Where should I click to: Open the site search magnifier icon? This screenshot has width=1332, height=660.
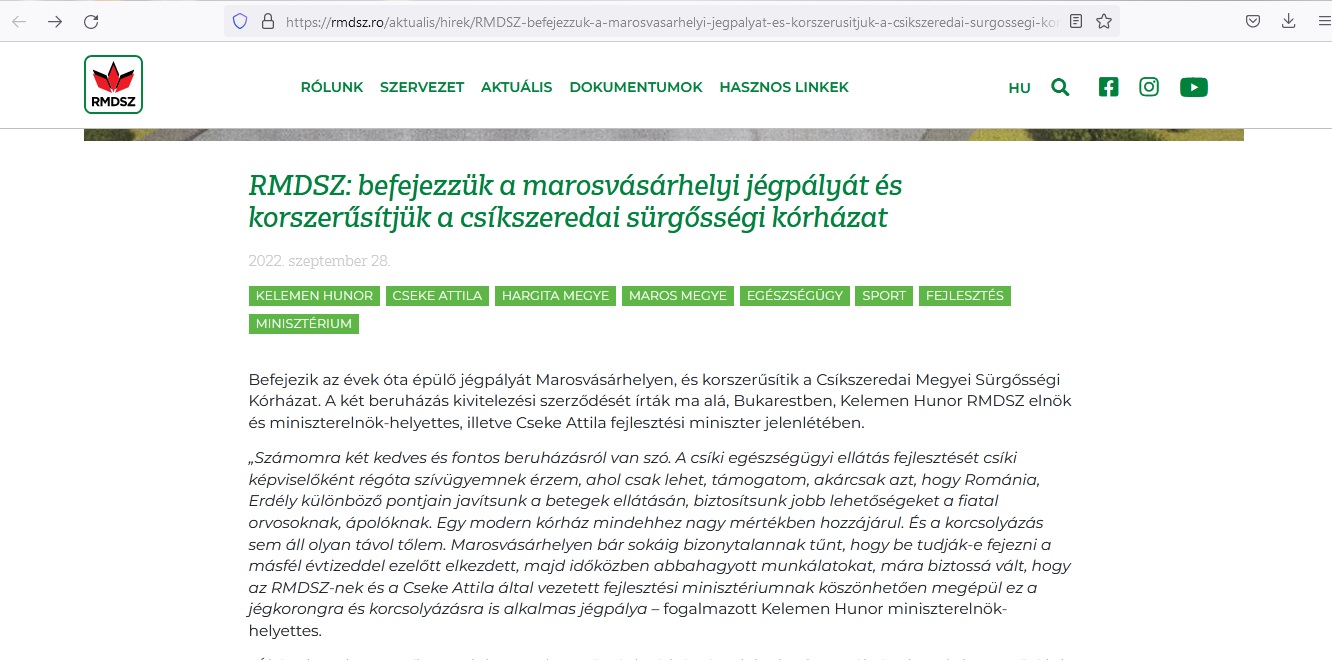click(x=1060, y=88)
